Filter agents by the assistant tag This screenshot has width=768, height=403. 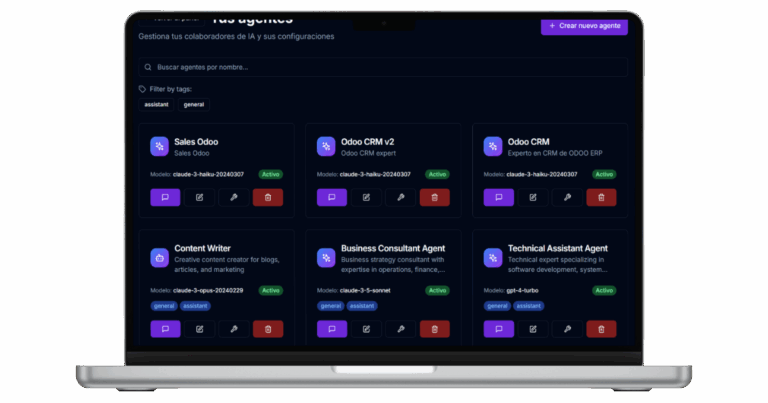click(156, 104)
